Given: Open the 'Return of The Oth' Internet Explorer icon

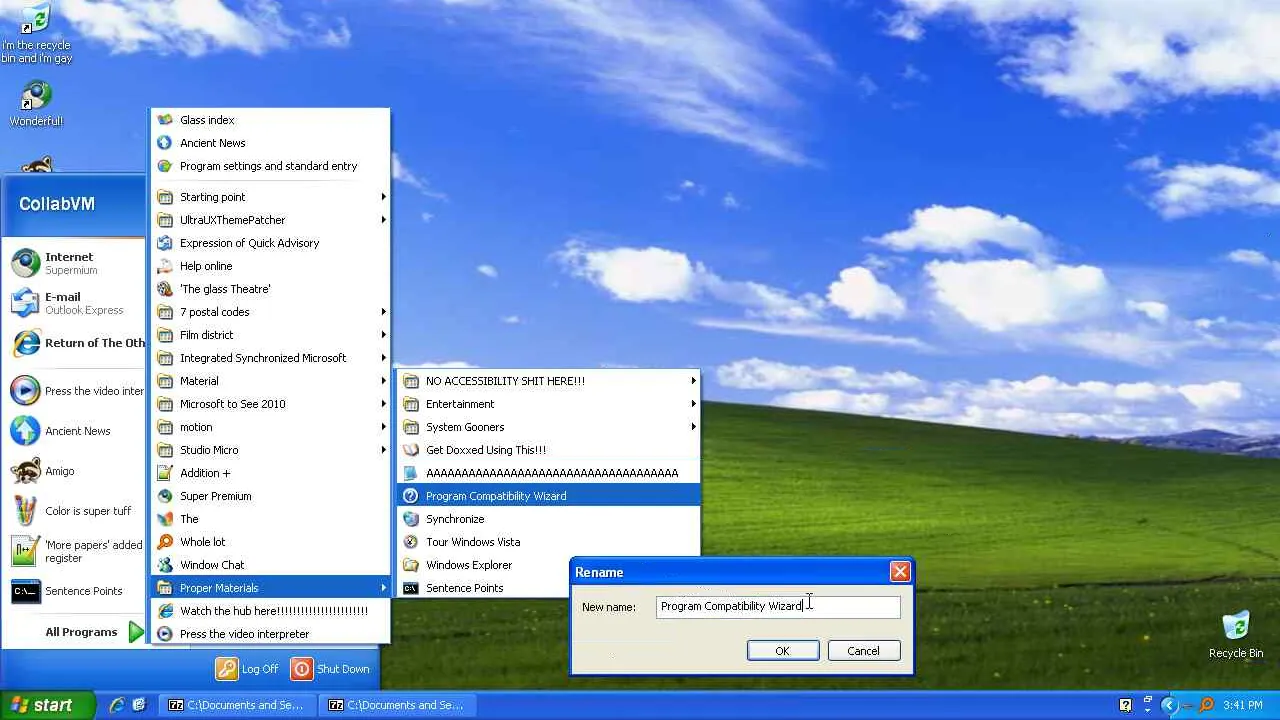Looking at the screenshot, I should click(x=25, y=343).
